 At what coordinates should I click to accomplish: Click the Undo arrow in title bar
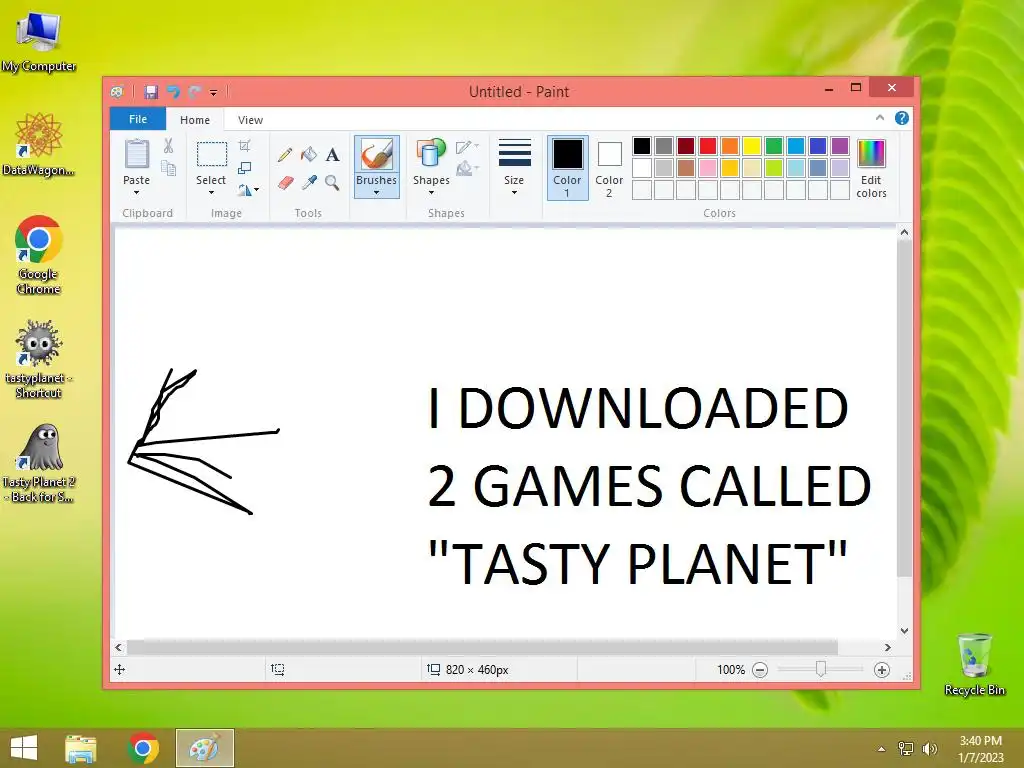[173, 92]
